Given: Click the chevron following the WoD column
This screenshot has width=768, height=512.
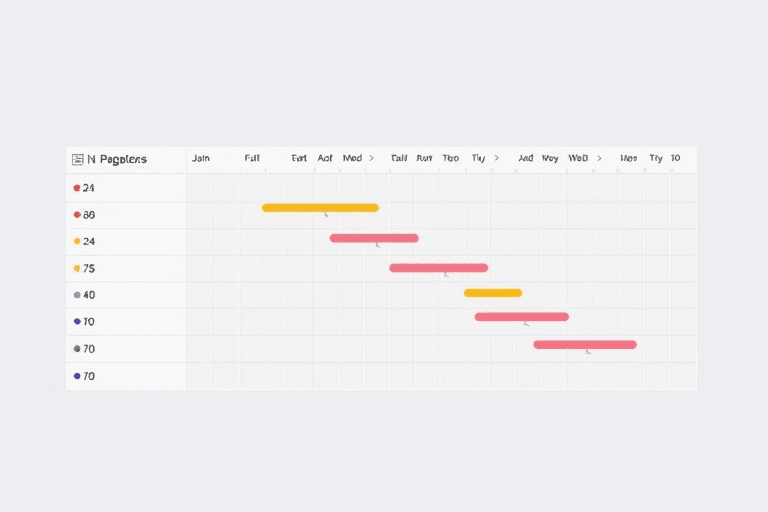Looking at the screenshot, I should point(599,158).
